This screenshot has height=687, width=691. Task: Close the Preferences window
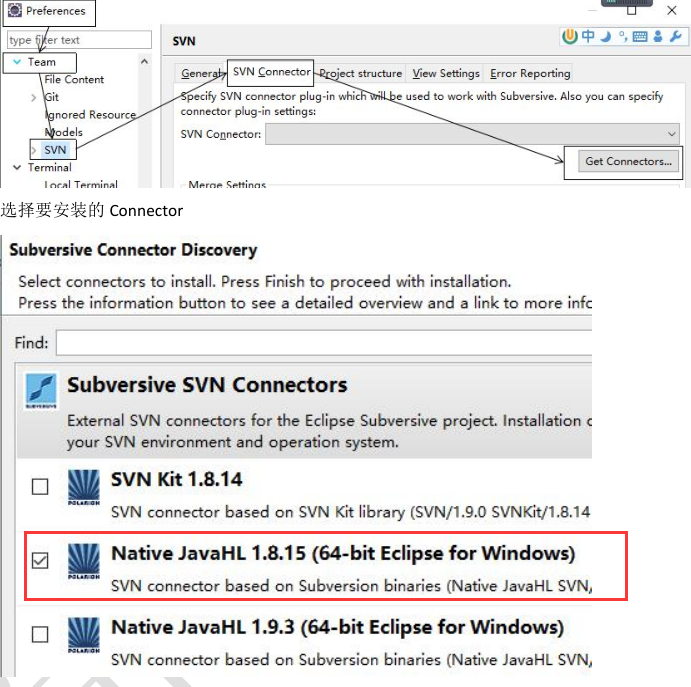672,10
